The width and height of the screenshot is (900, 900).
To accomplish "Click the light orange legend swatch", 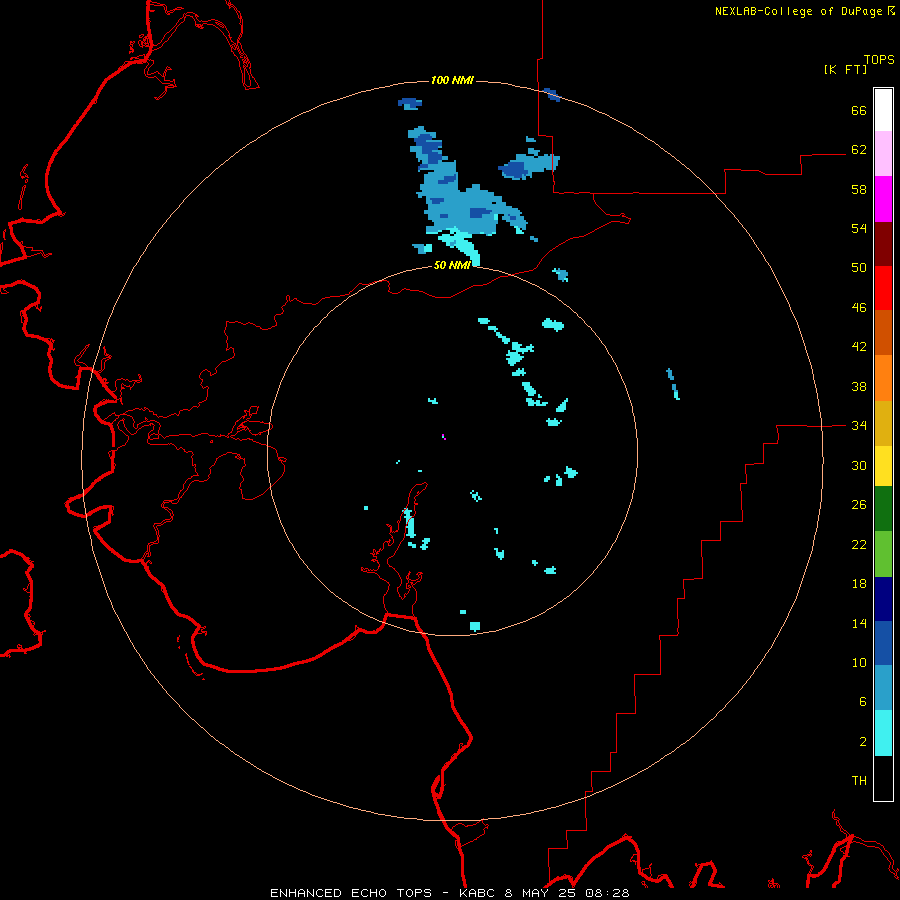I will 883,378.
